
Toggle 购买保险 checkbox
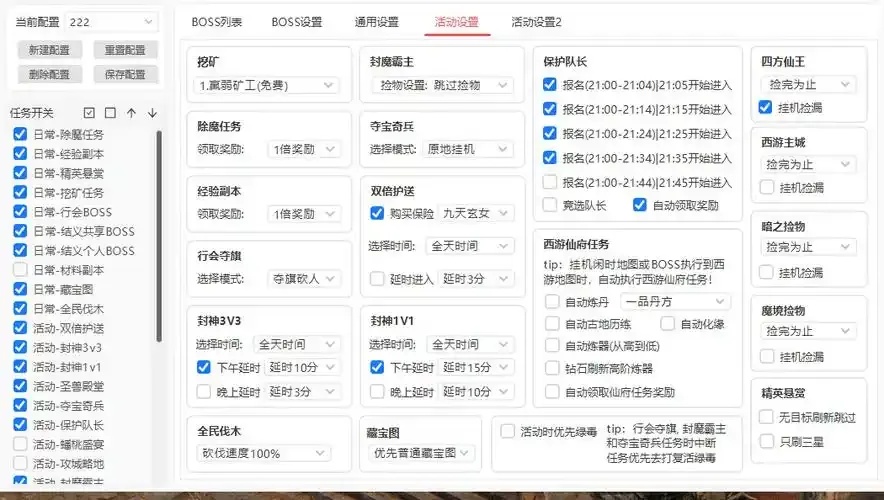click(377, 213)
